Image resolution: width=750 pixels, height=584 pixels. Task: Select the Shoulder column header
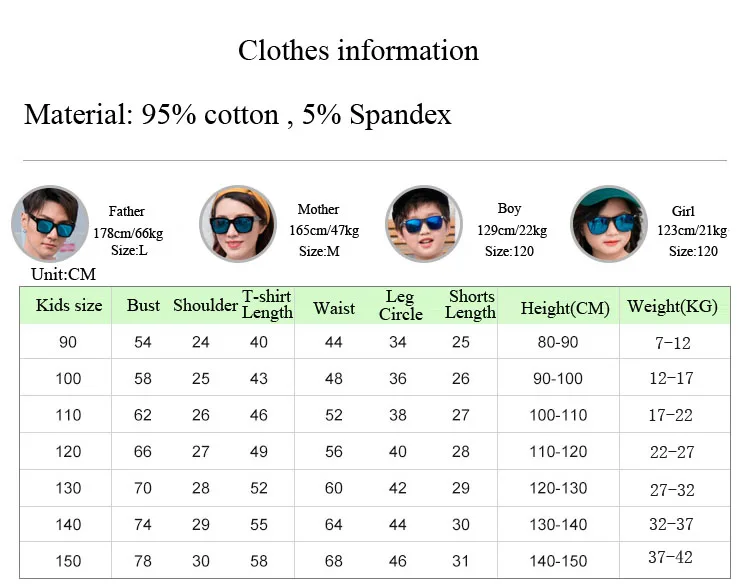tap(205, 305)
